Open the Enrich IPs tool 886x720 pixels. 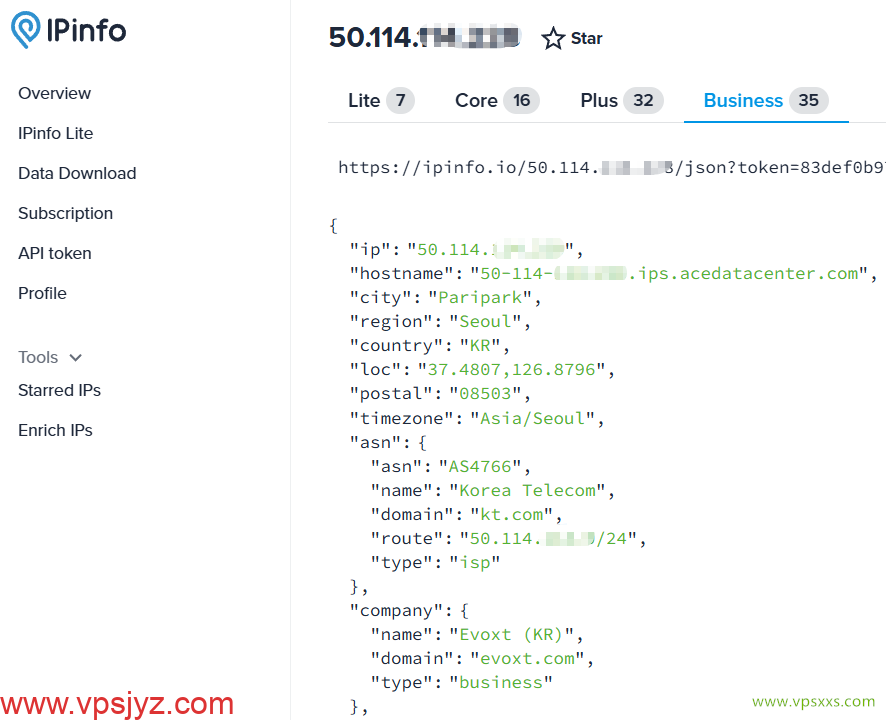pyautogui.click(x=55, y=431)
